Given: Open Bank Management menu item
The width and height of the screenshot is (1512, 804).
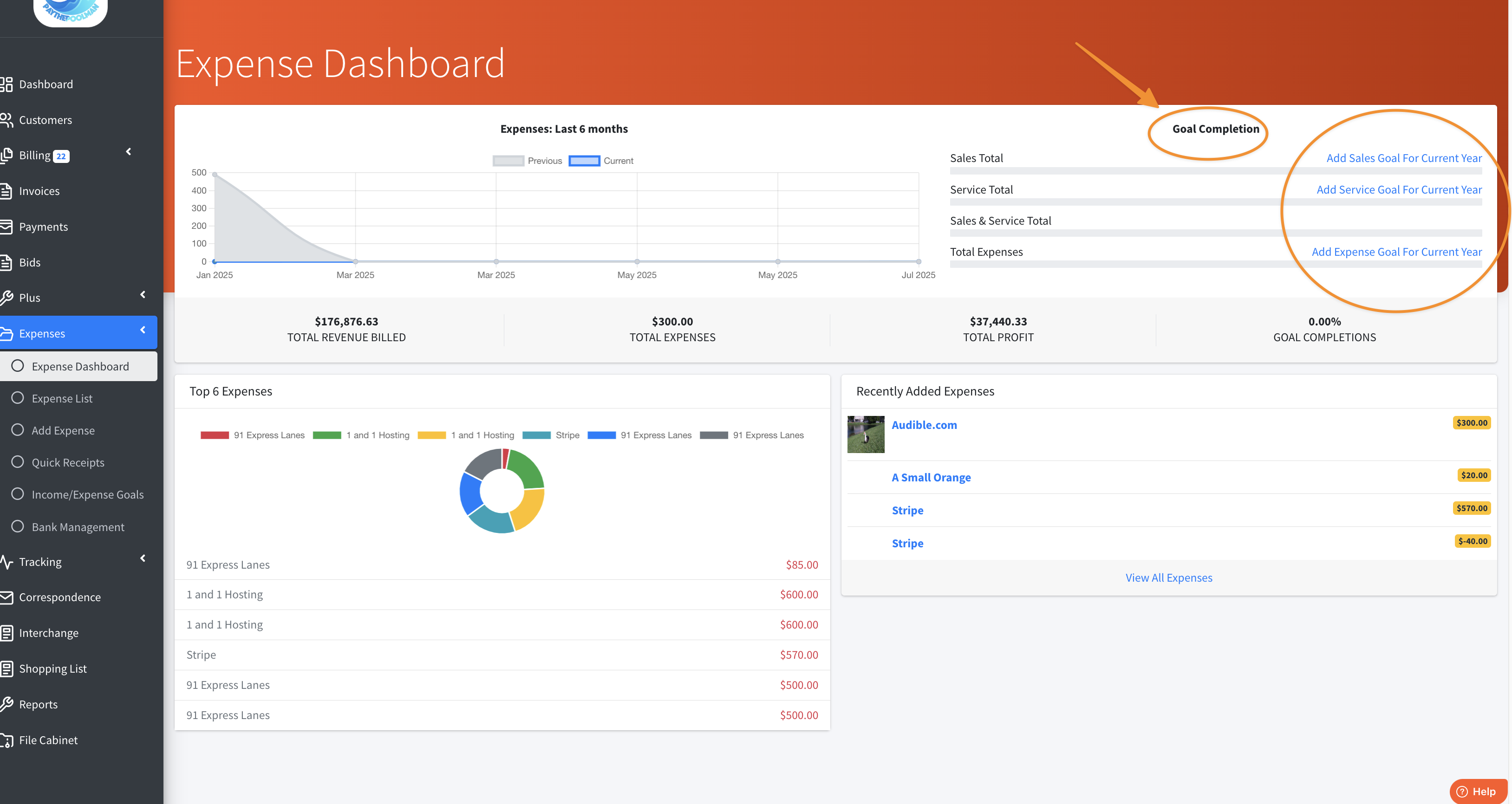Looking at the screenshot, I should [x=78, y=527].
